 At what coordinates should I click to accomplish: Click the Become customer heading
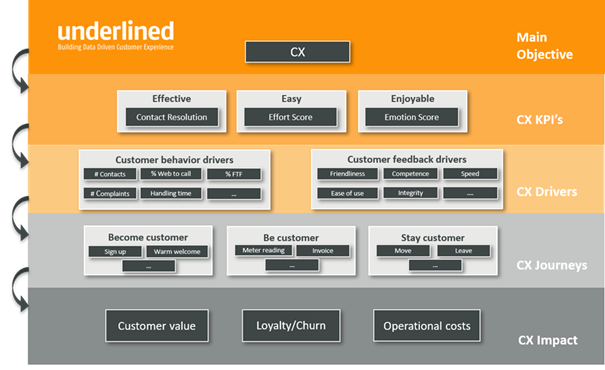point(148,237)
